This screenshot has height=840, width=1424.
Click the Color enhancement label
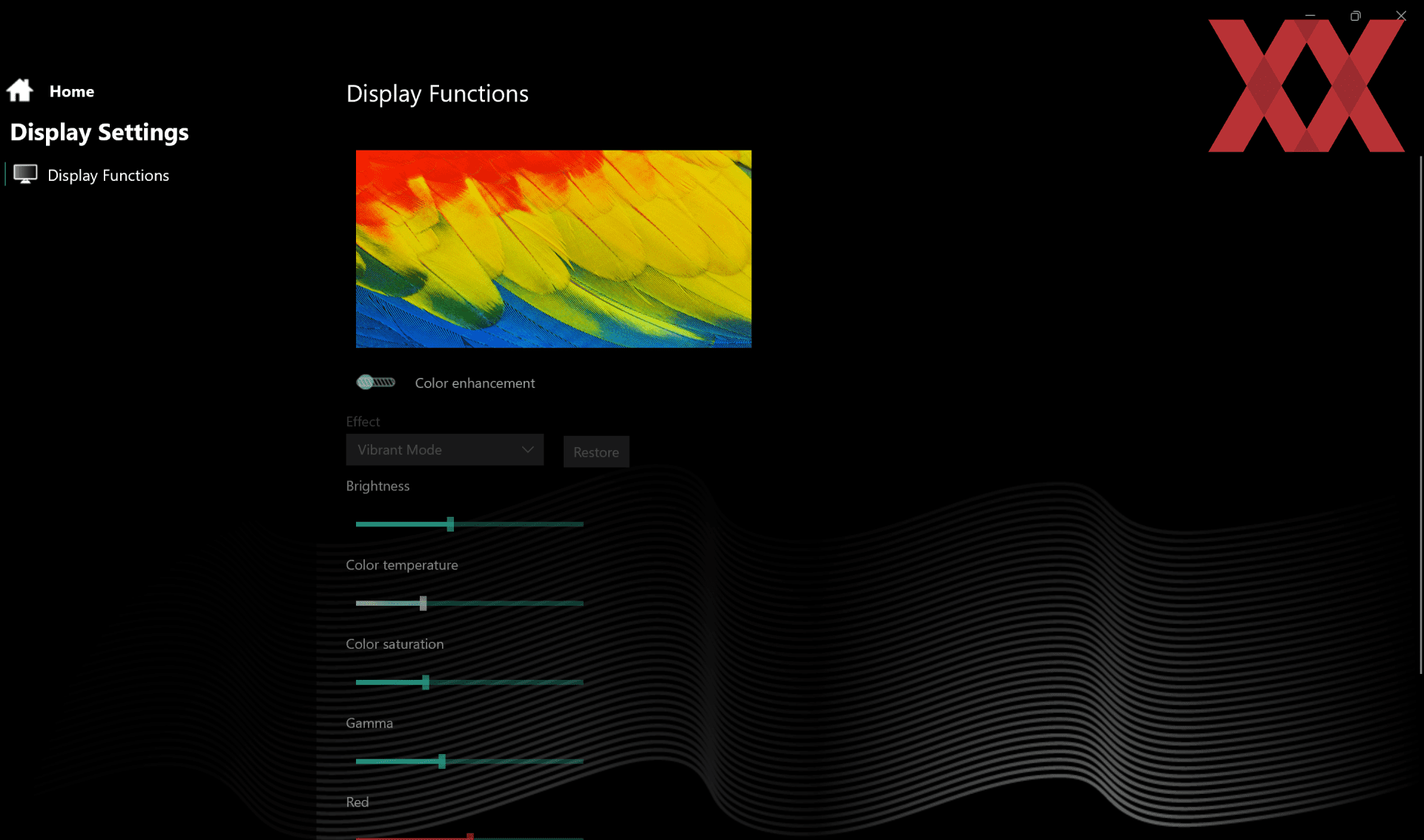pos(475,383)
